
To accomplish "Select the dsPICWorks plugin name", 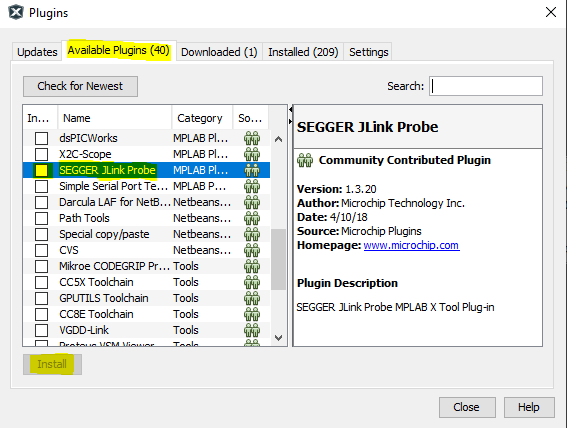I will 88,138.
